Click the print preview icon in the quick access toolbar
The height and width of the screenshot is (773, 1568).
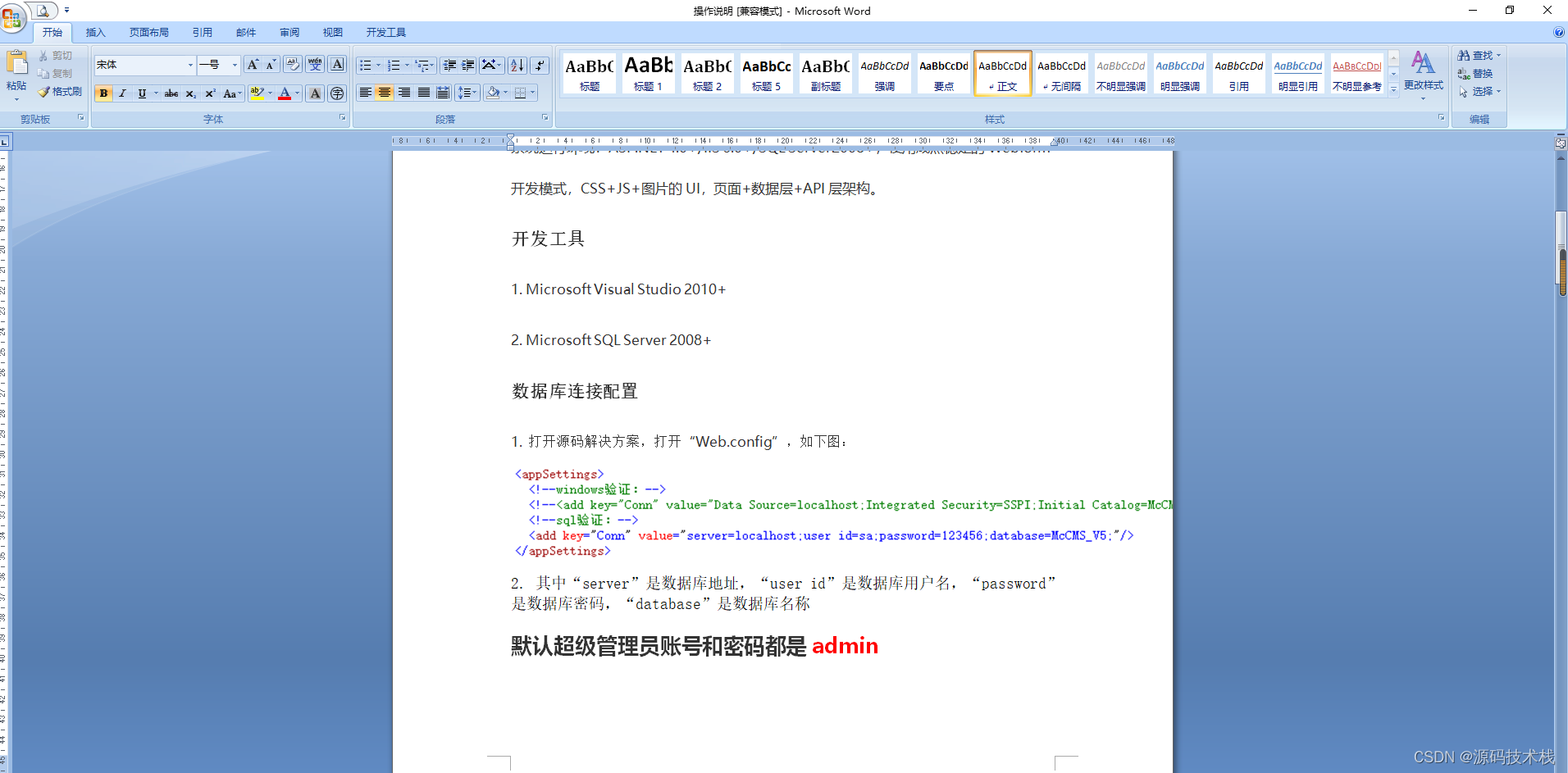coord(43,11)
